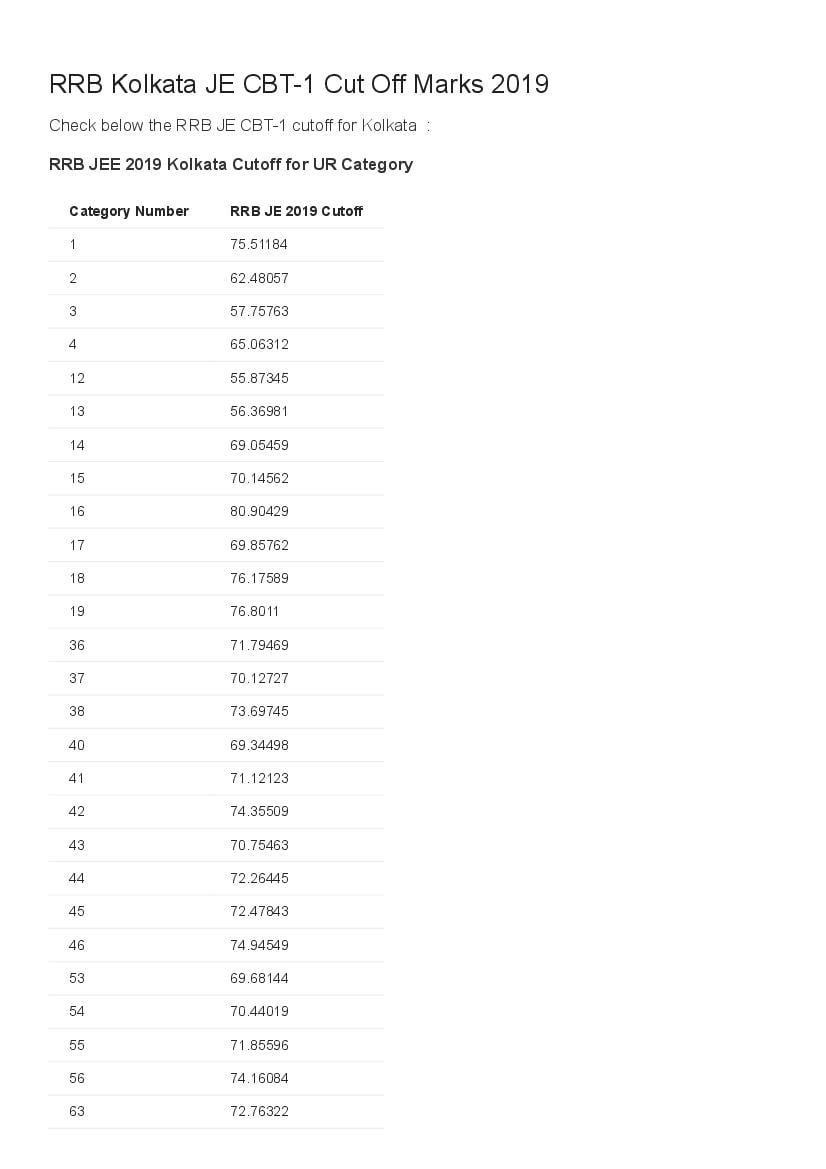This screenshot has width=826, height=1169.
Task: Select the cutoff value 73.69745
Action: point(259,711)
